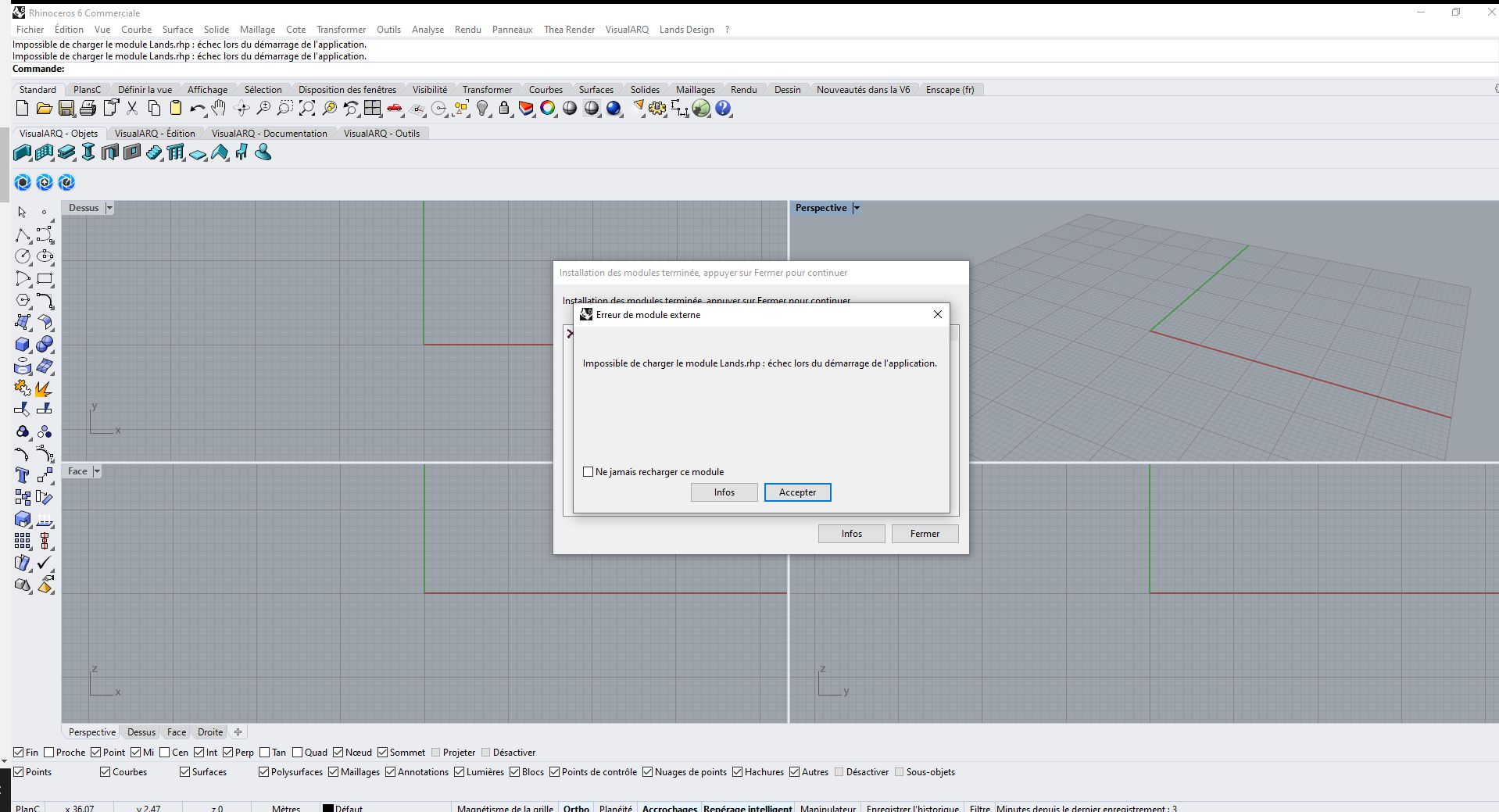This screenshot has width=1499, height=812.
Task: Open the VisualARQ menu
Action: click(627, 30)
